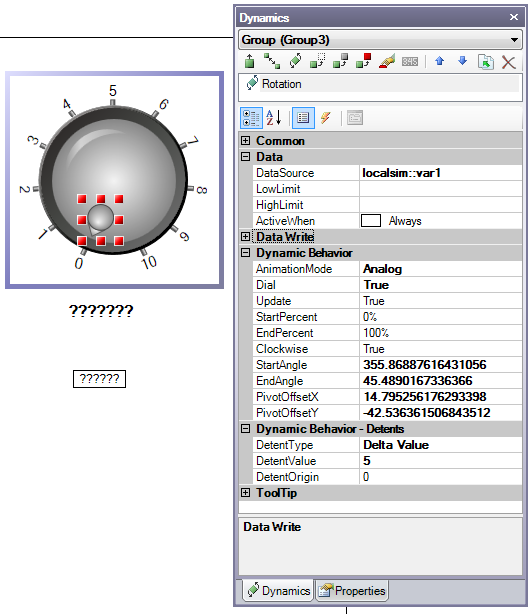
Task: Click the ActiveWhen white color swatch
Action: [x=371, y=220]
